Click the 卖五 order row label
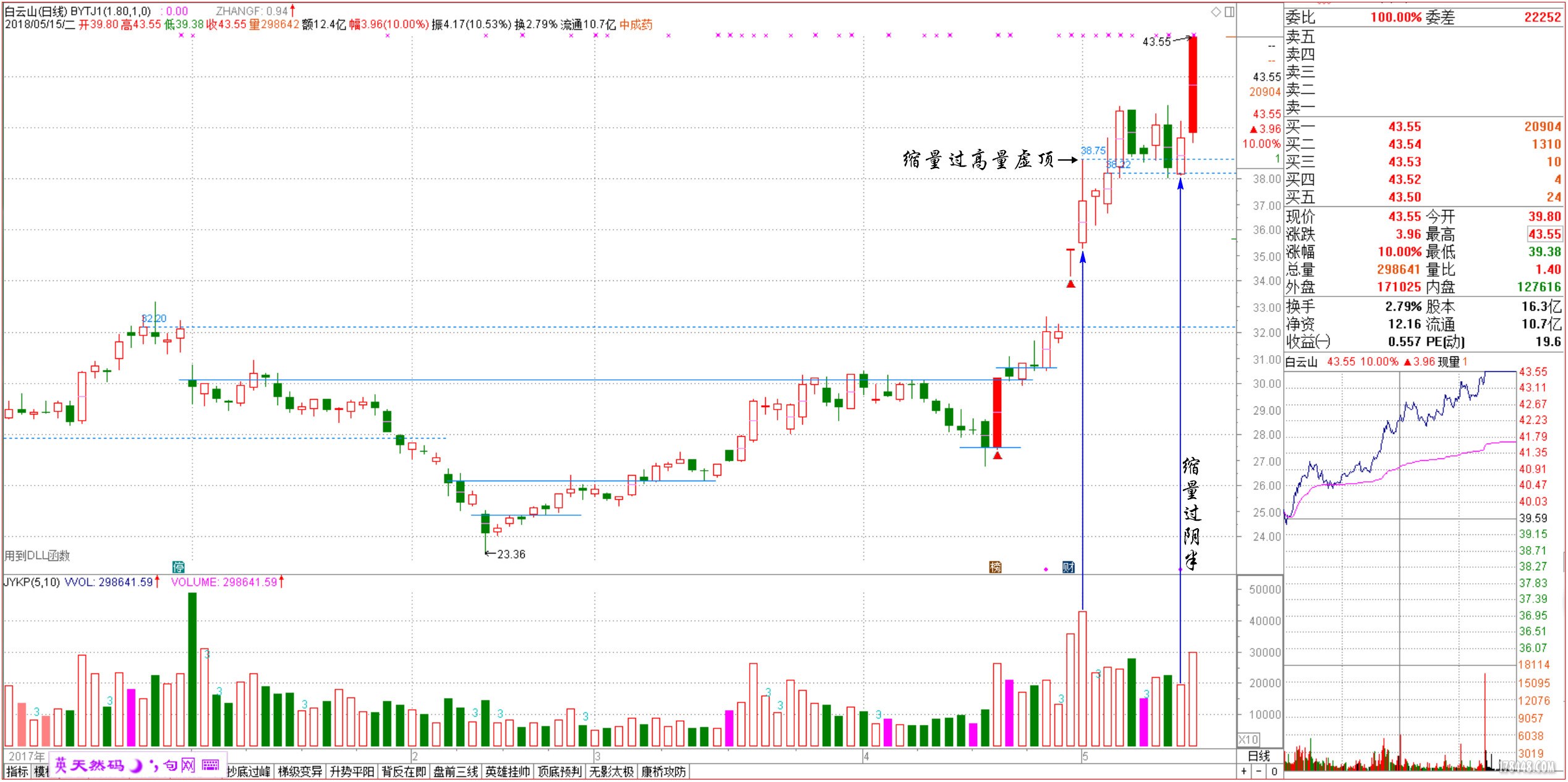This screenshot has width=1568, height=782. click(x=1300, y=36)
